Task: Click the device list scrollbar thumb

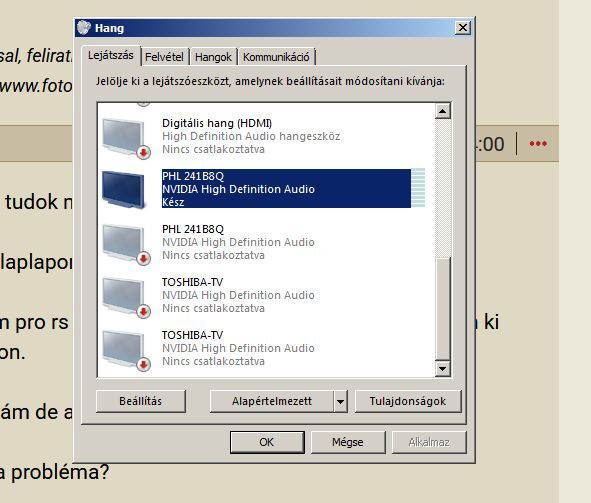Action: (442, 309)
